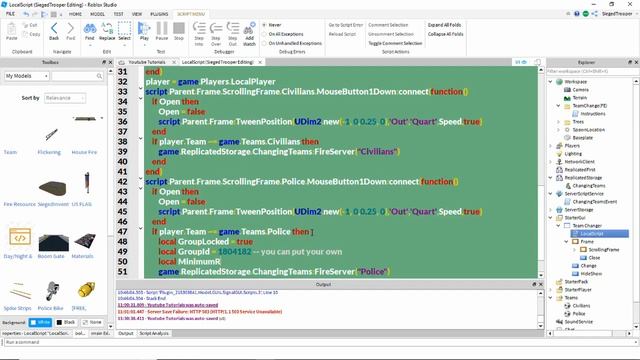Close the LocalScript editor tab
Viewport: 640px width, 360px height.
pyautogui.click(x=260, y=62)
